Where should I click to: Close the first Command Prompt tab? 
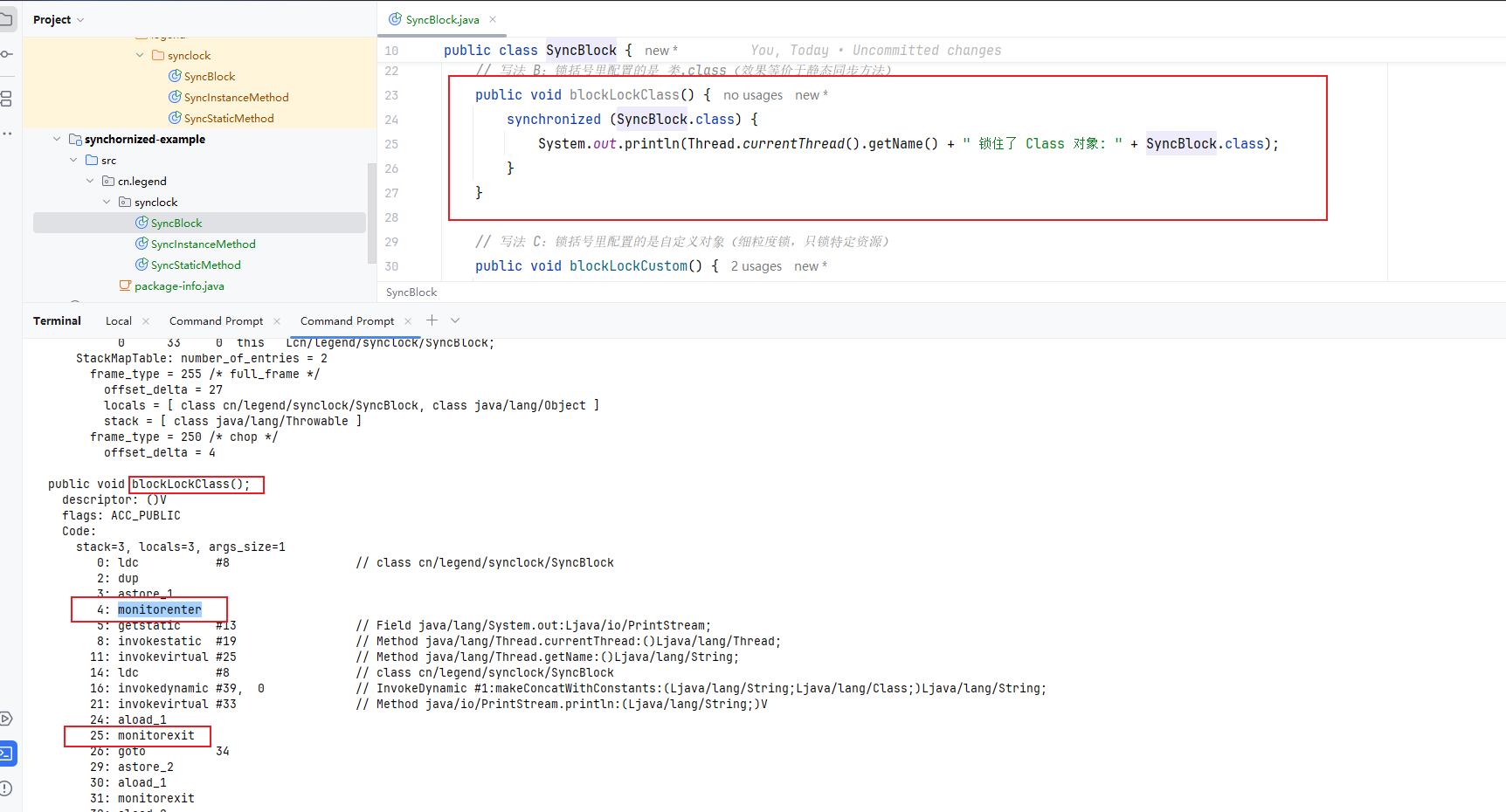(x=277, y=321)
